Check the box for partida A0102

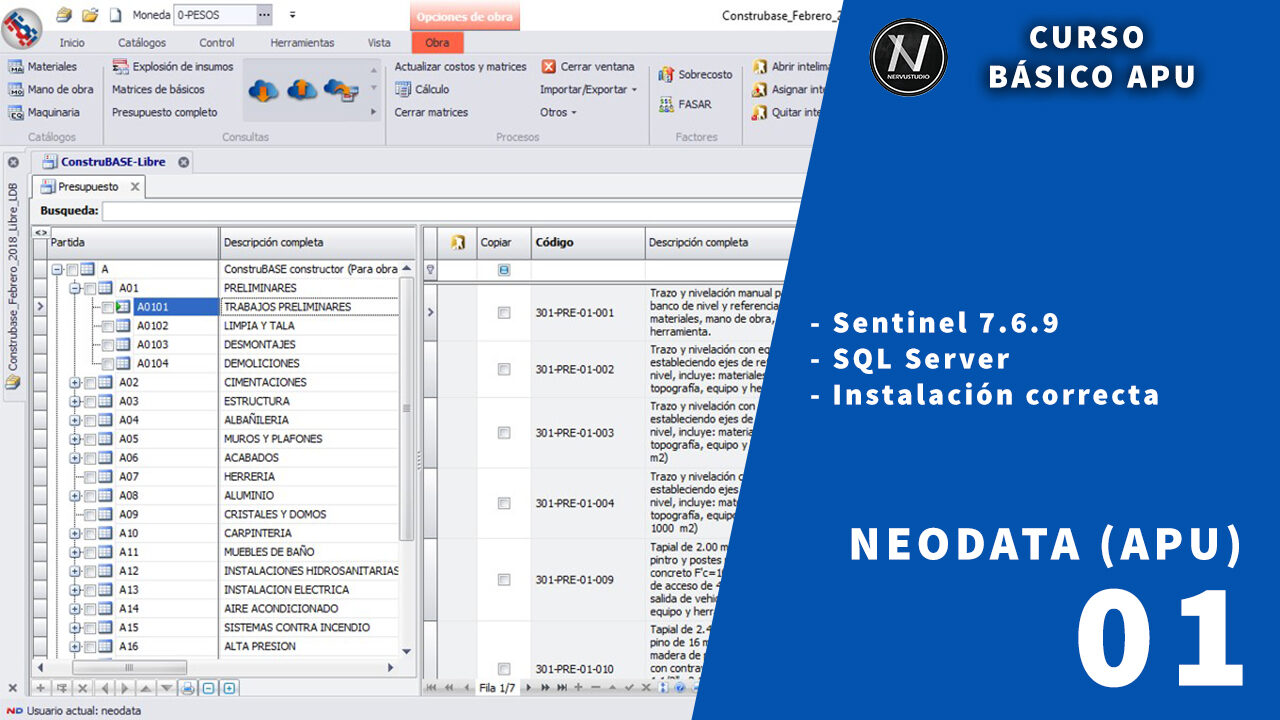[x=108, y=326]
